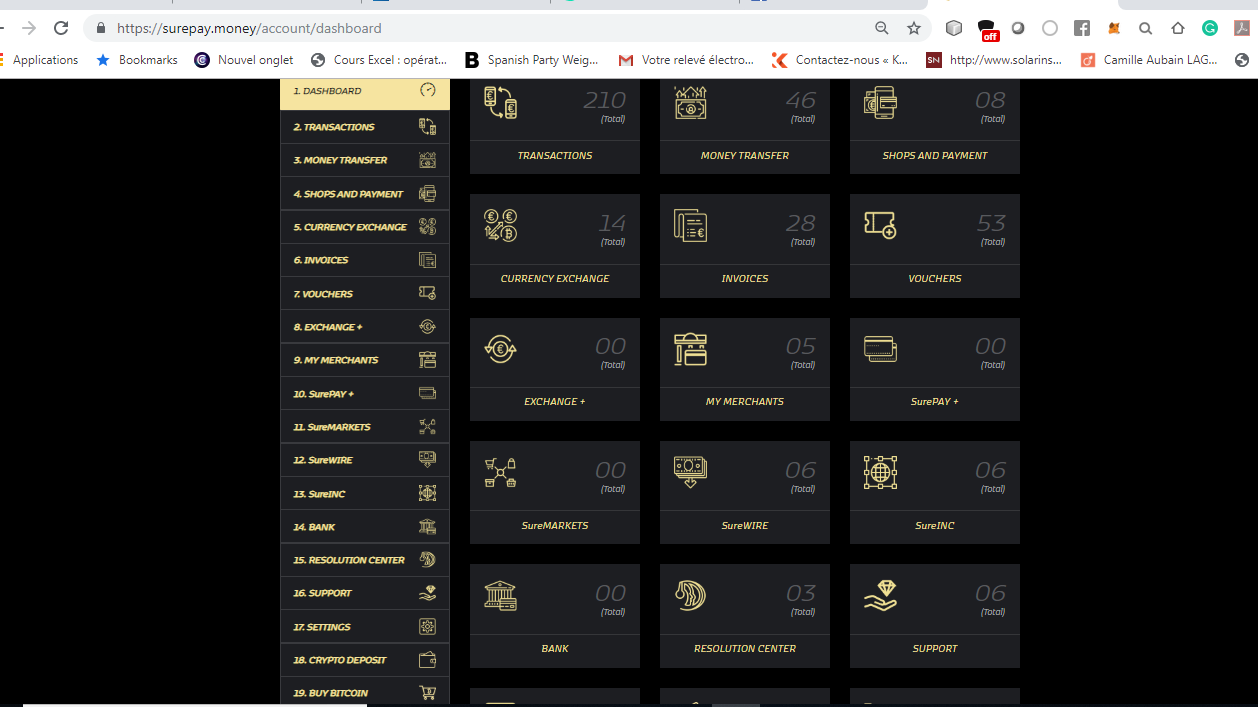Screen dimensions: 1258x707
Task: Click the Resolution Center sidebar icon
Action: pos(428,560)
